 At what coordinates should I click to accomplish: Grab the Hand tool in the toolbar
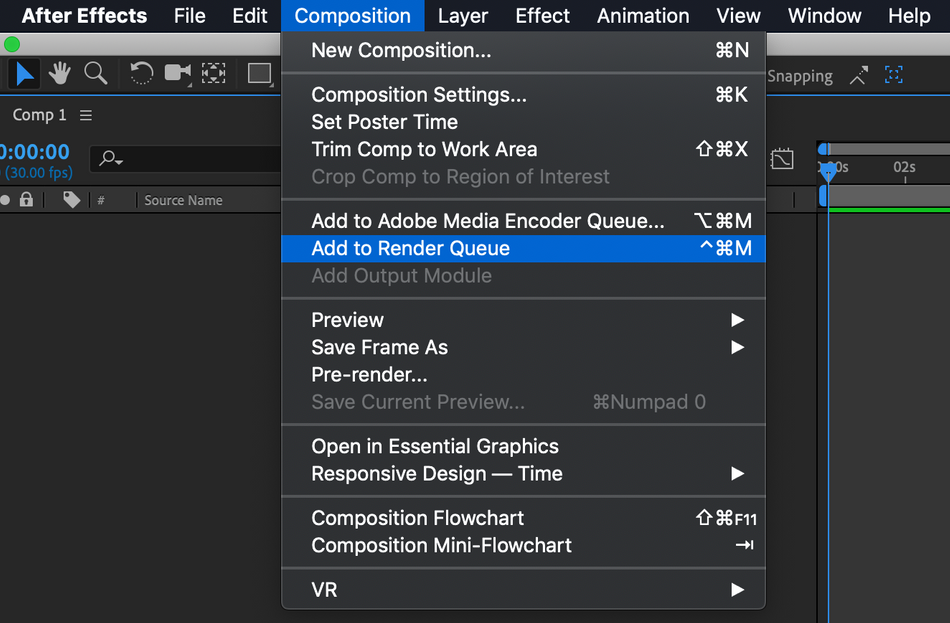[59, 72]
